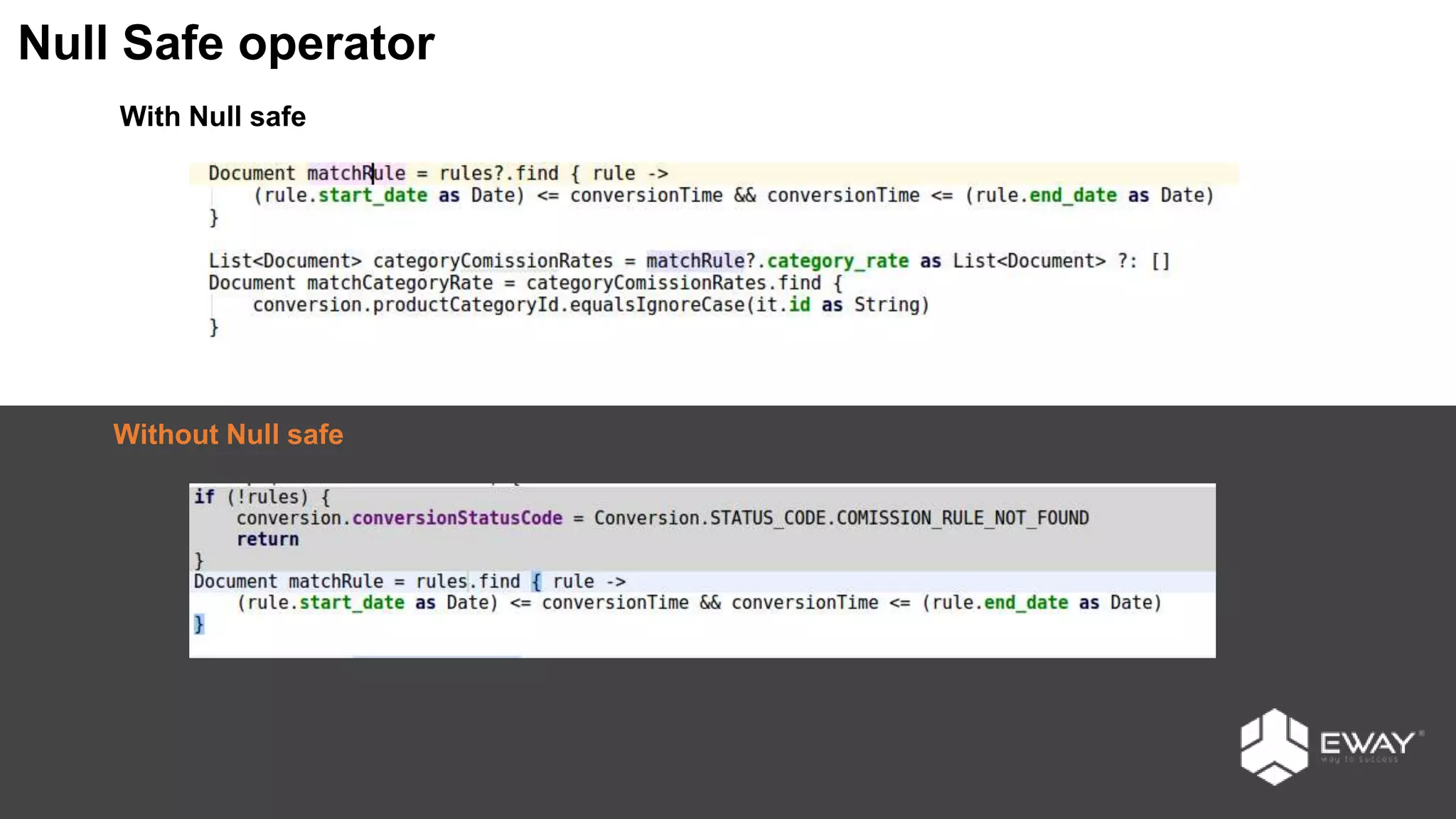Click the EWAY logo icon
Screen dimensions: 1456x819
click(x=1273, y=746)
